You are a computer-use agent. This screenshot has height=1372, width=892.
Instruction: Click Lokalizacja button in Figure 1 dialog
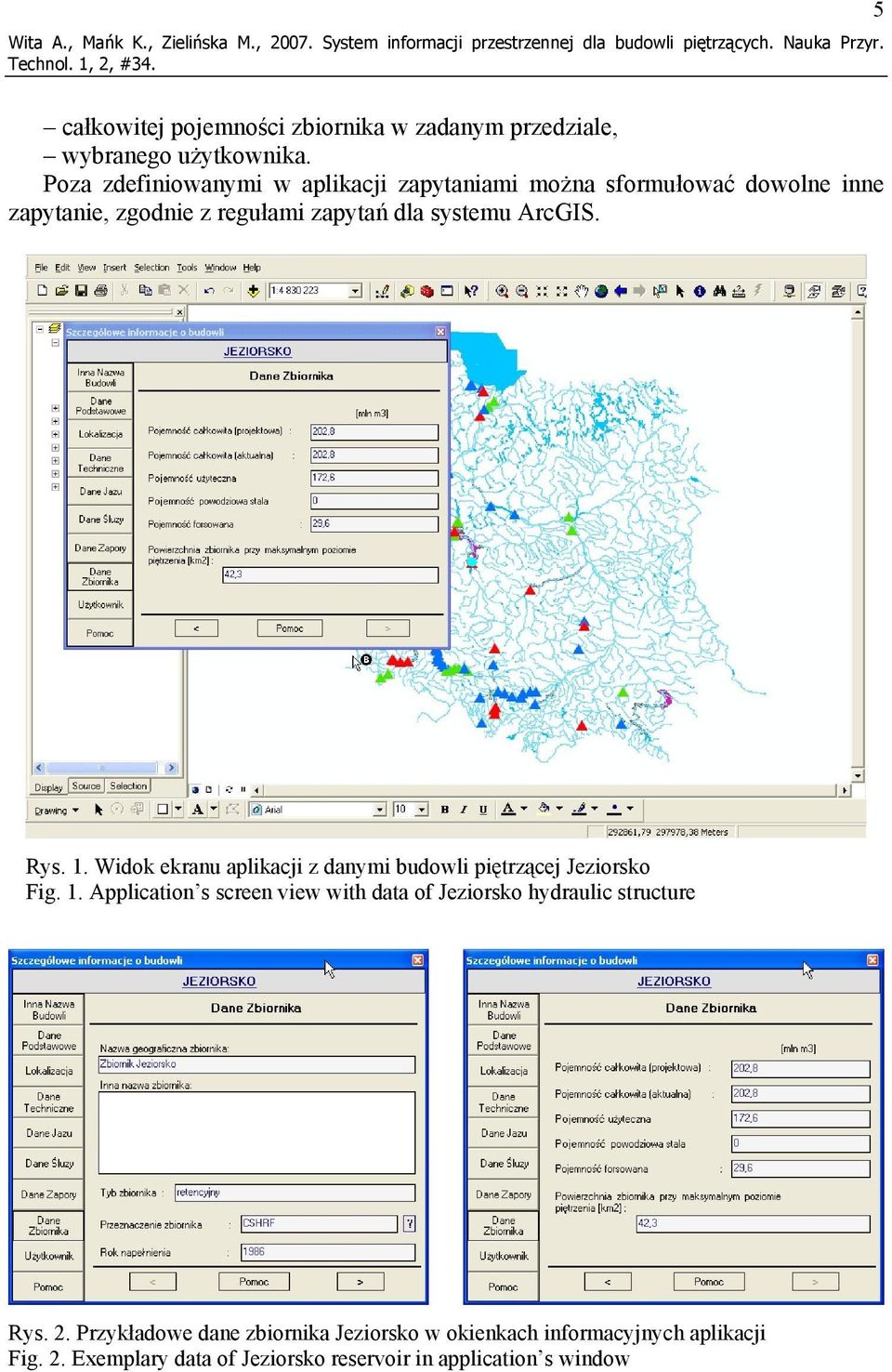point(100,434)
